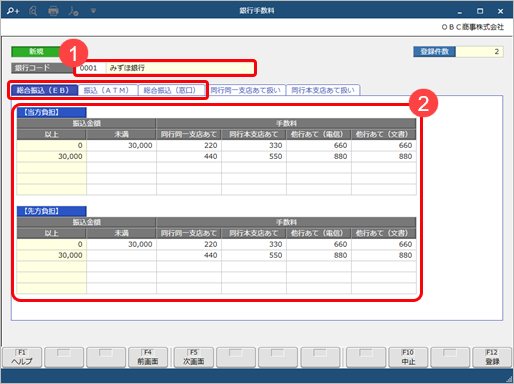Close the 銀行手数料 window
The height and width of the screenshot is (384, 514).
point(500,11)
